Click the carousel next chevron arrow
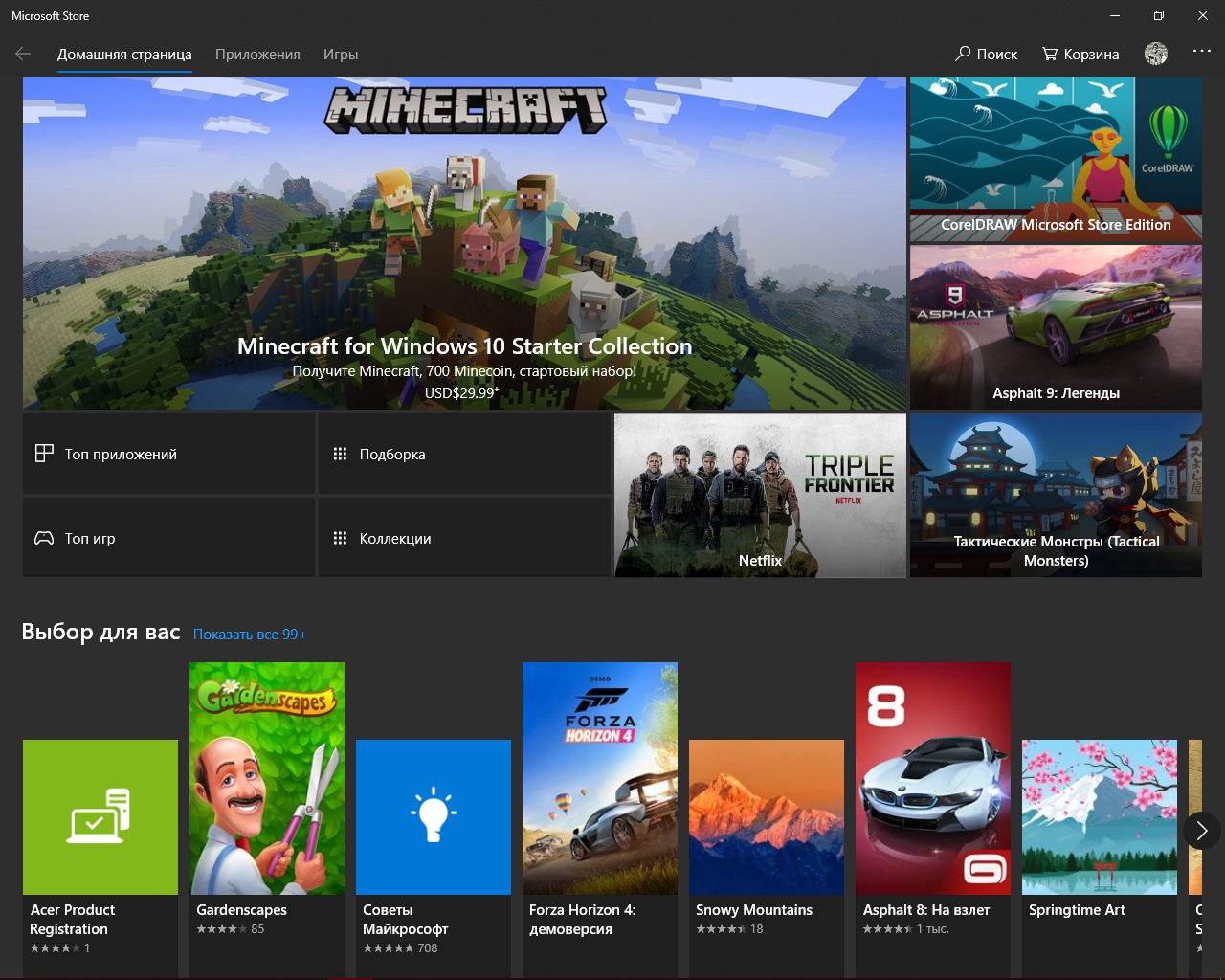The width and height of the screenshot is (1225, 980). point(1202,831)
